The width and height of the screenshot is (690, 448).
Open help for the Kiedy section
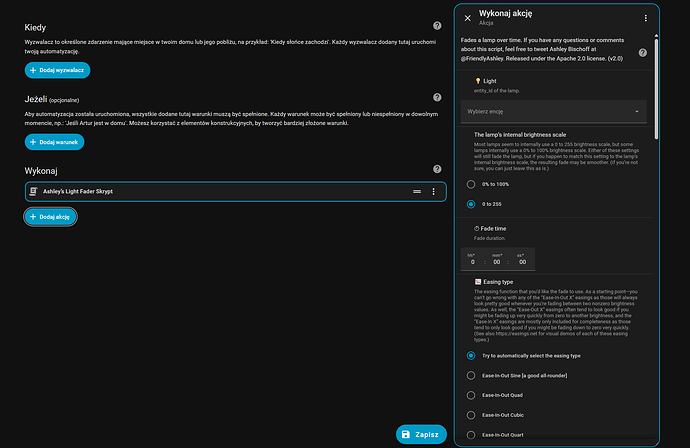click(437, 26)
